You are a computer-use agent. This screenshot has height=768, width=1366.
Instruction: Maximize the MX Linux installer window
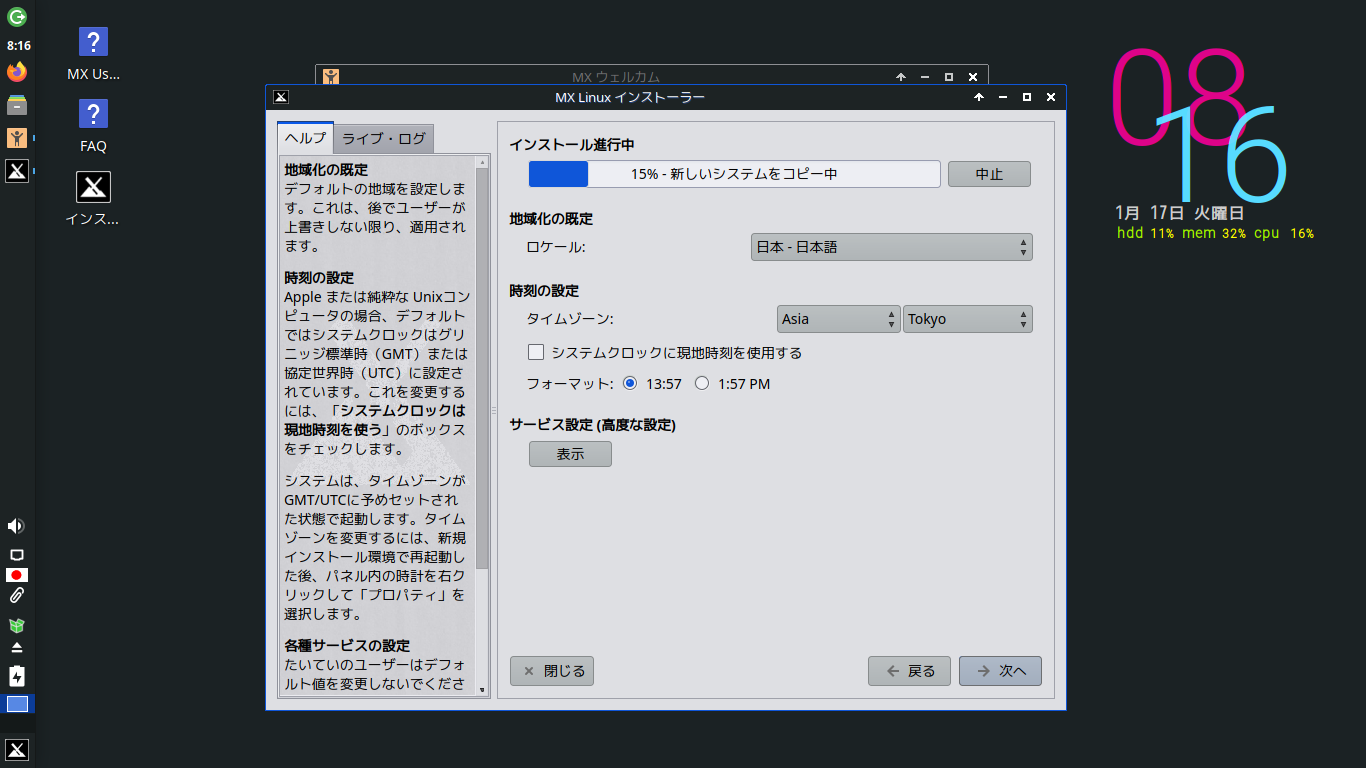point(1026,97)
